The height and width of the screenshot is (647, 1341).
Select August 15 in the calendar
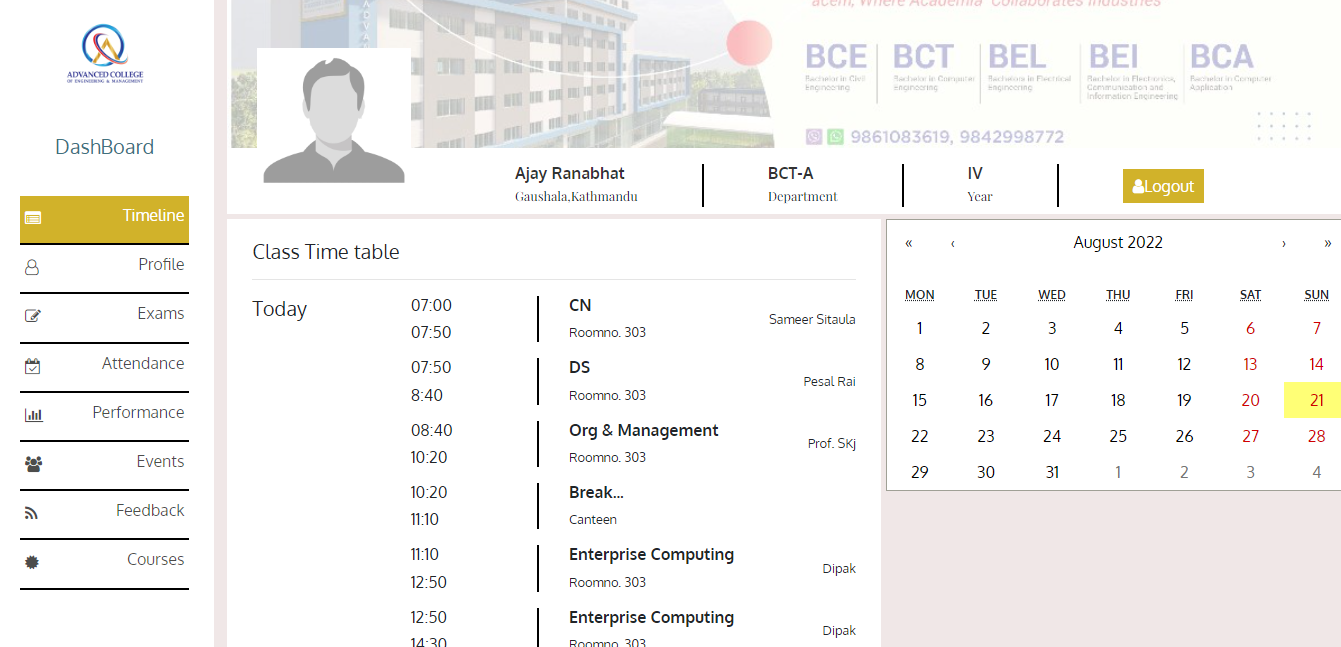point(919,401)
